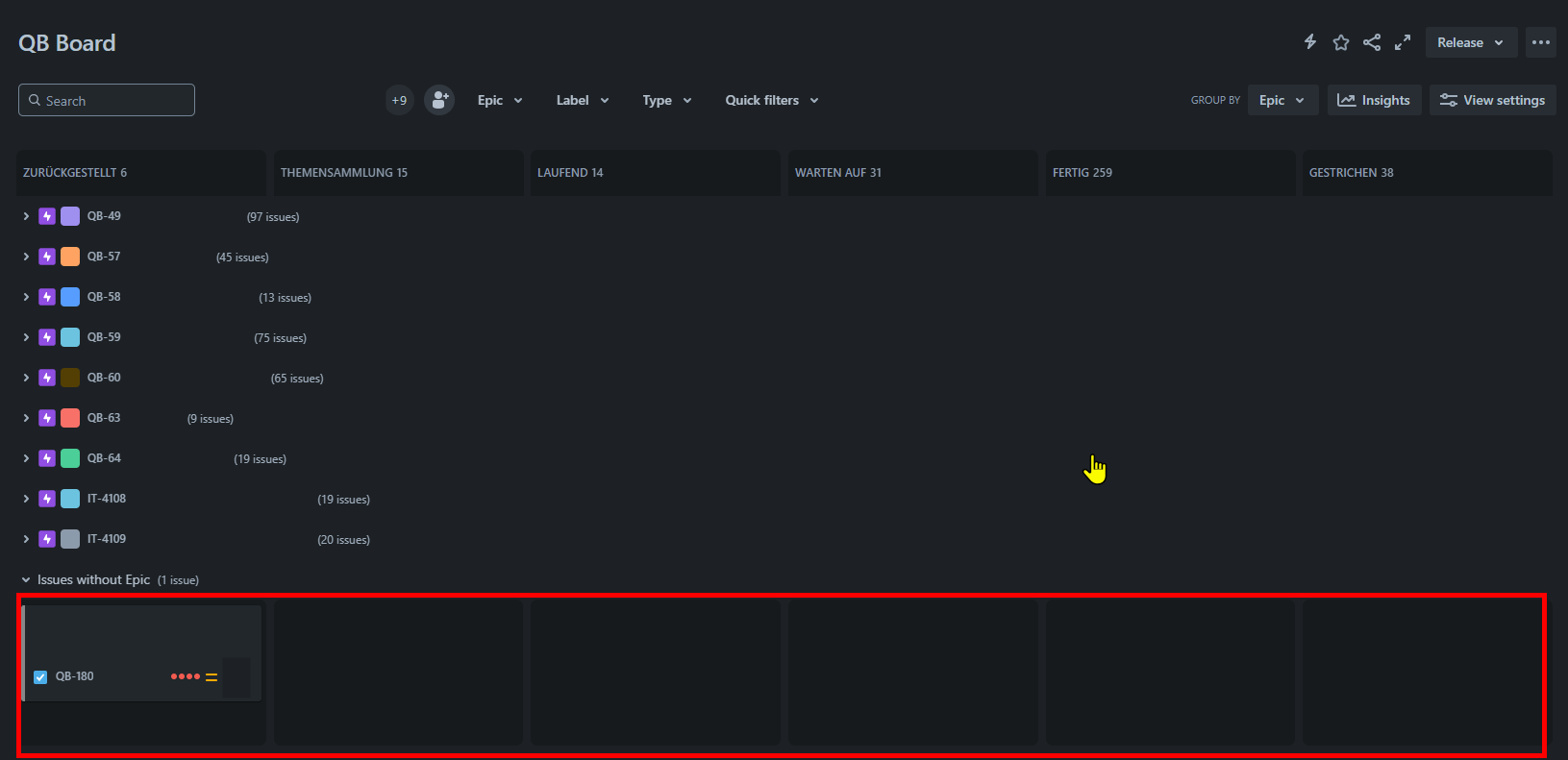1568x760 pixels.
Task: Click the WARTEN AUF 31 column header
Action: (912, 173)
